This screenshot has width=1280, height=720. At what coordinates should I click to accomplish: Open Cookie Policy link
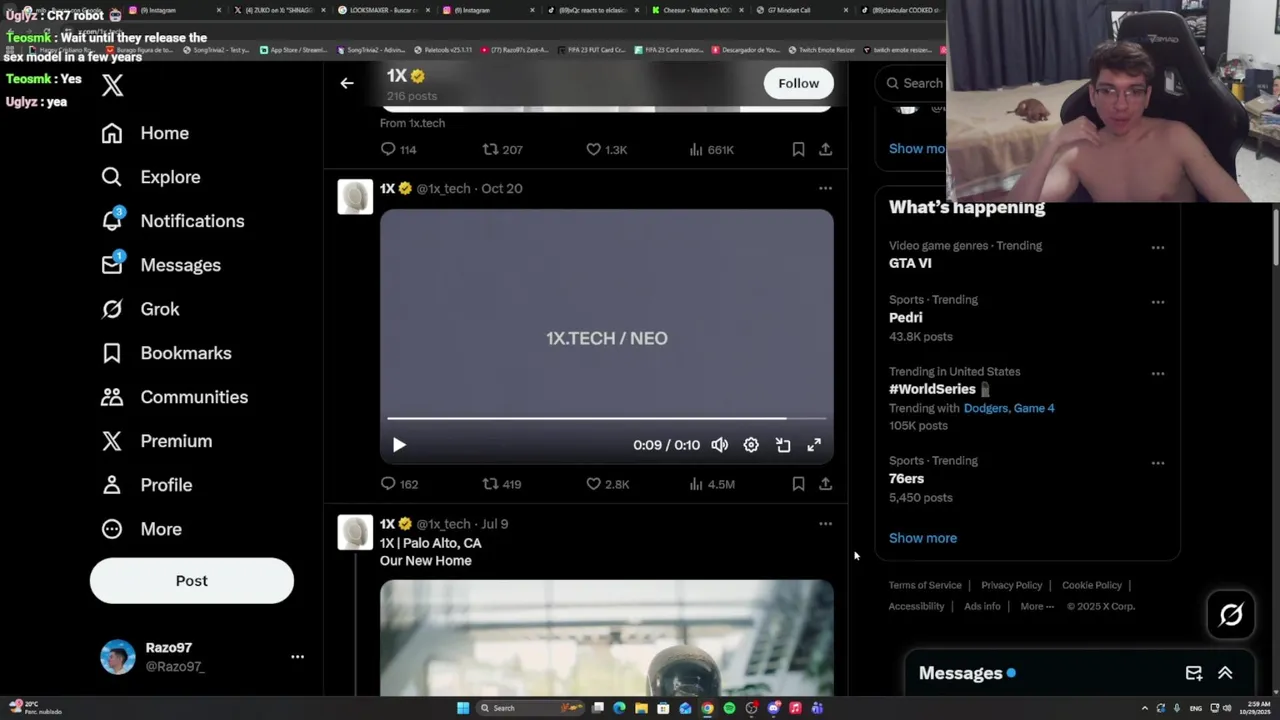(x=1092, y=585)
